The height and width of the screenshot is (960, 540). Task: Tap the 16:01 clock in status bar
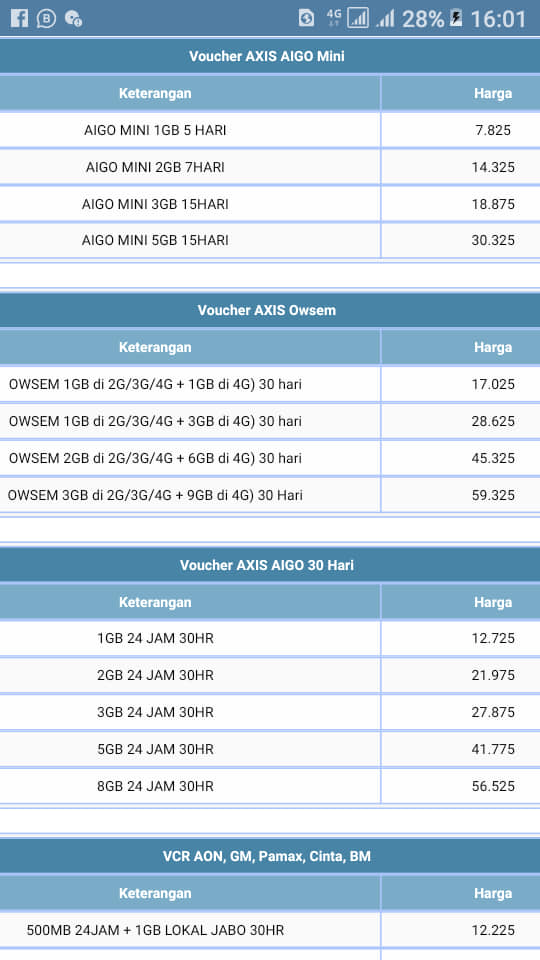pyautogui.click(x=498, y=19)
